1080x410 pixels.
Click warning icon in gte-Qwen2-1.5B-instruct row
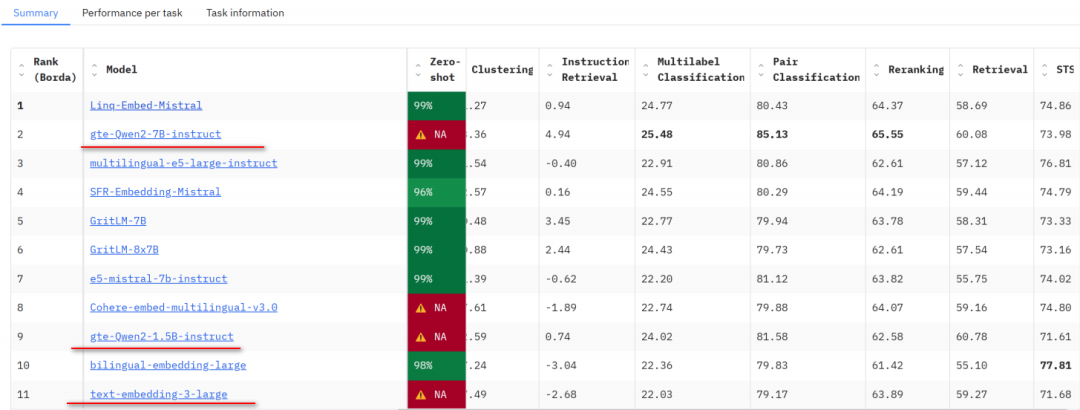pyautogui.click(x=421, y=336)
